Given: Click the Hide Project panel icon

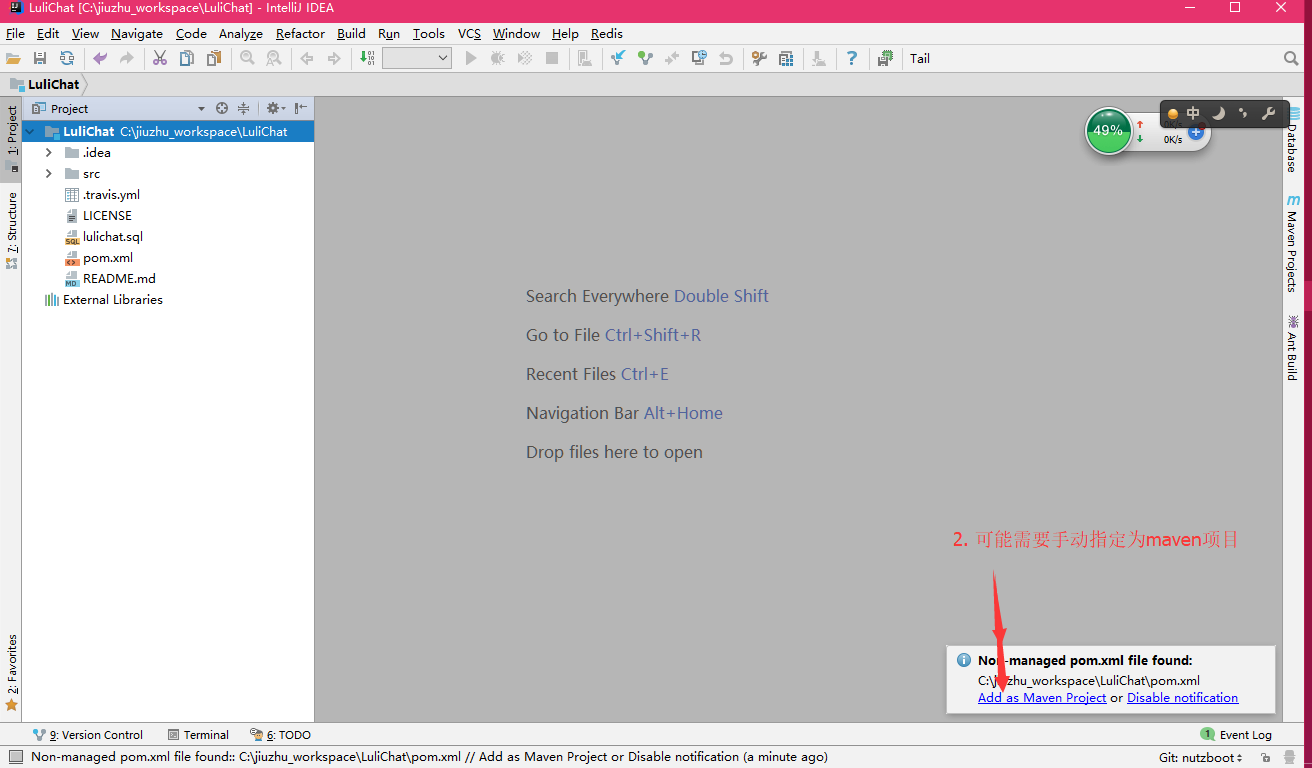Looking at the screenshot, I should click(301, 108).
